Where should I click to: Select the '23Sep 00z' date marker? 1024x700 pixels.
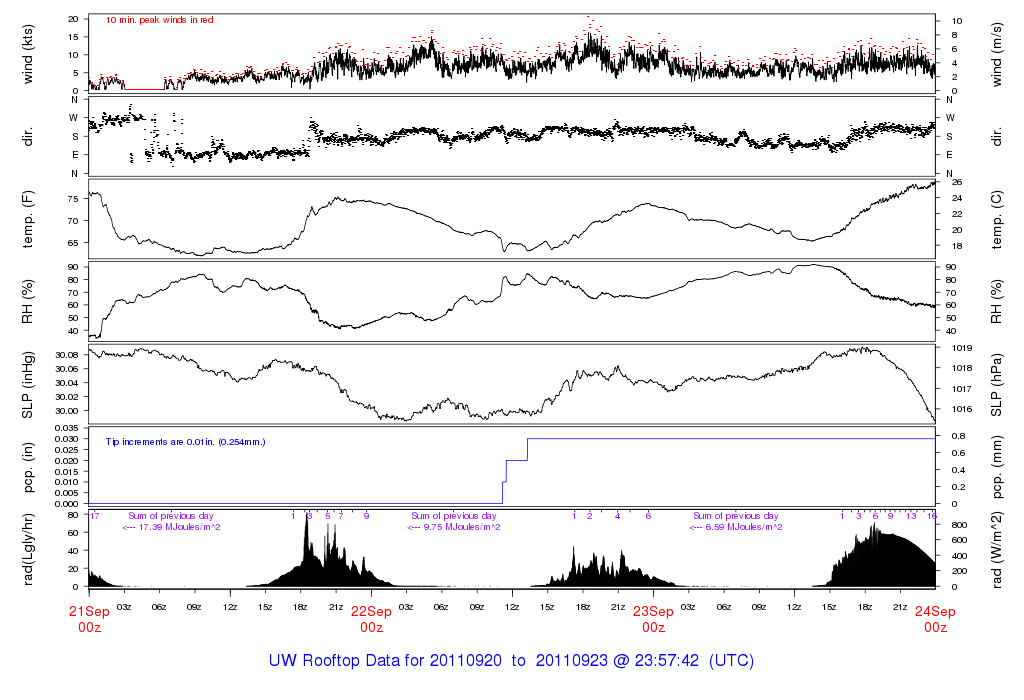(653, 619)
